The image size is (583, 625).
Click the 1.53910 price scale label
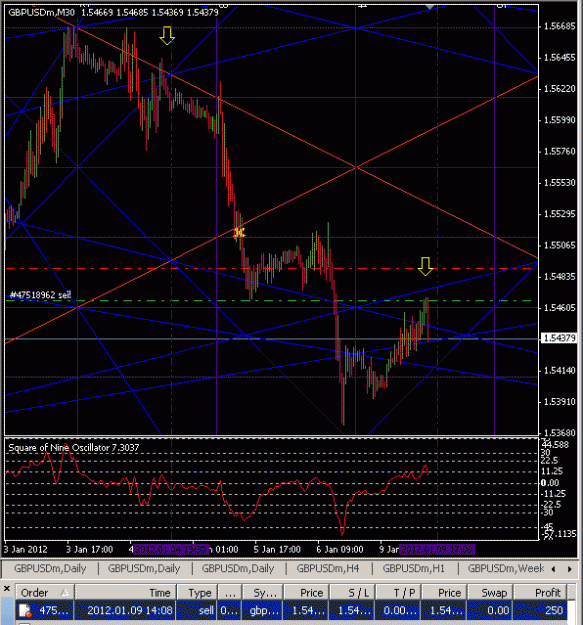pyautogui.click(x=559, y=402)
